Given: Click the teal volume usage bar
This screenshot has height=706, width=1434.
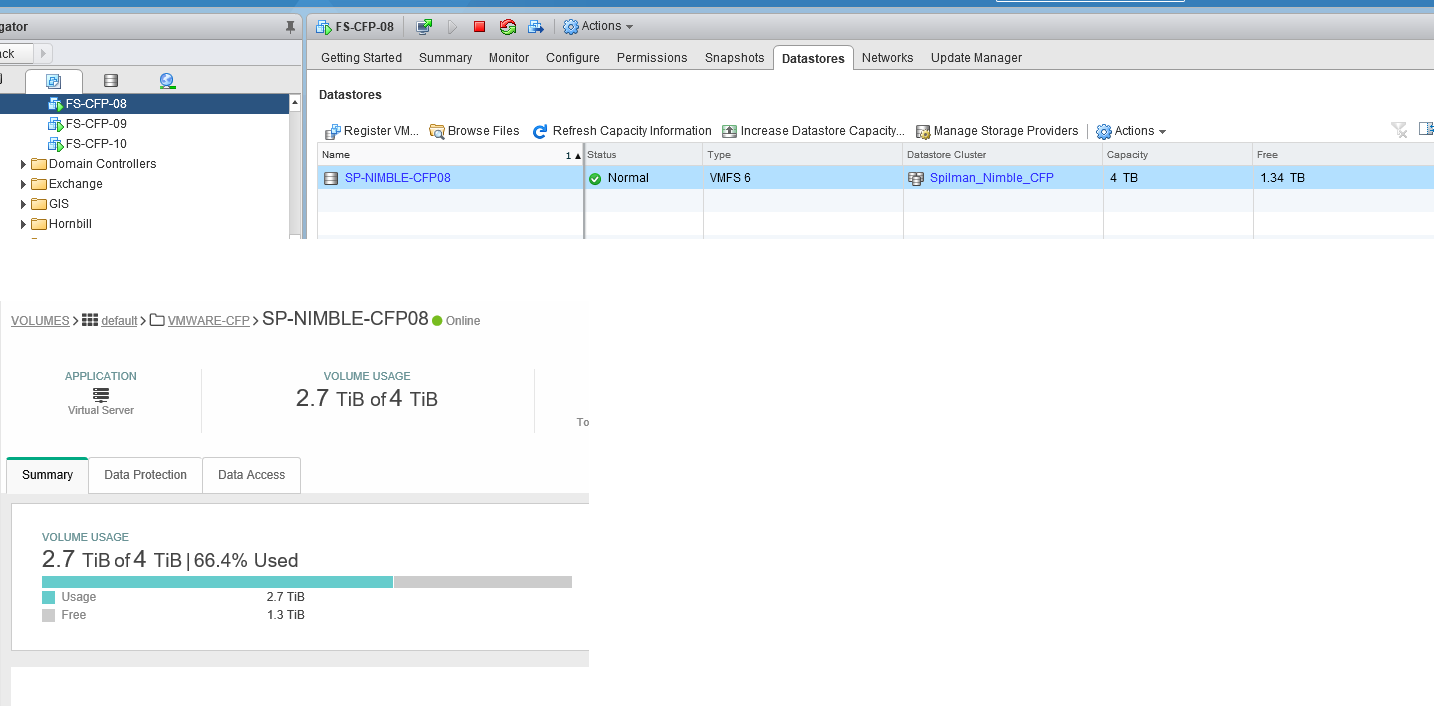Looking at the screenshot, I should tap(217, 582).
